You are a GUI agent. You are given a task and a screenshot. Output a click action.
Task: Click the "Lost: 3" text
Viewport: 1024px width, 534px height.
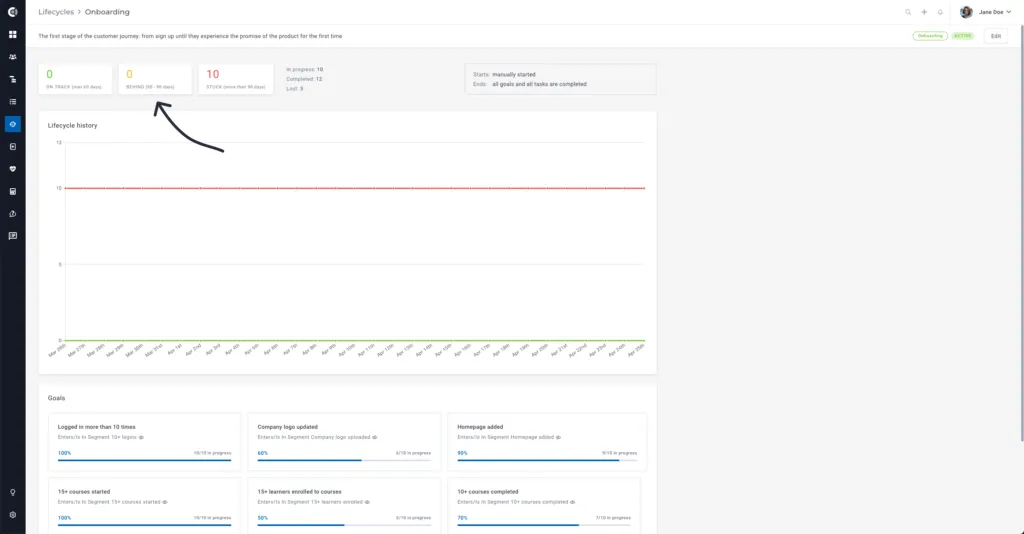pyautogui.click(x=295, y=89)
